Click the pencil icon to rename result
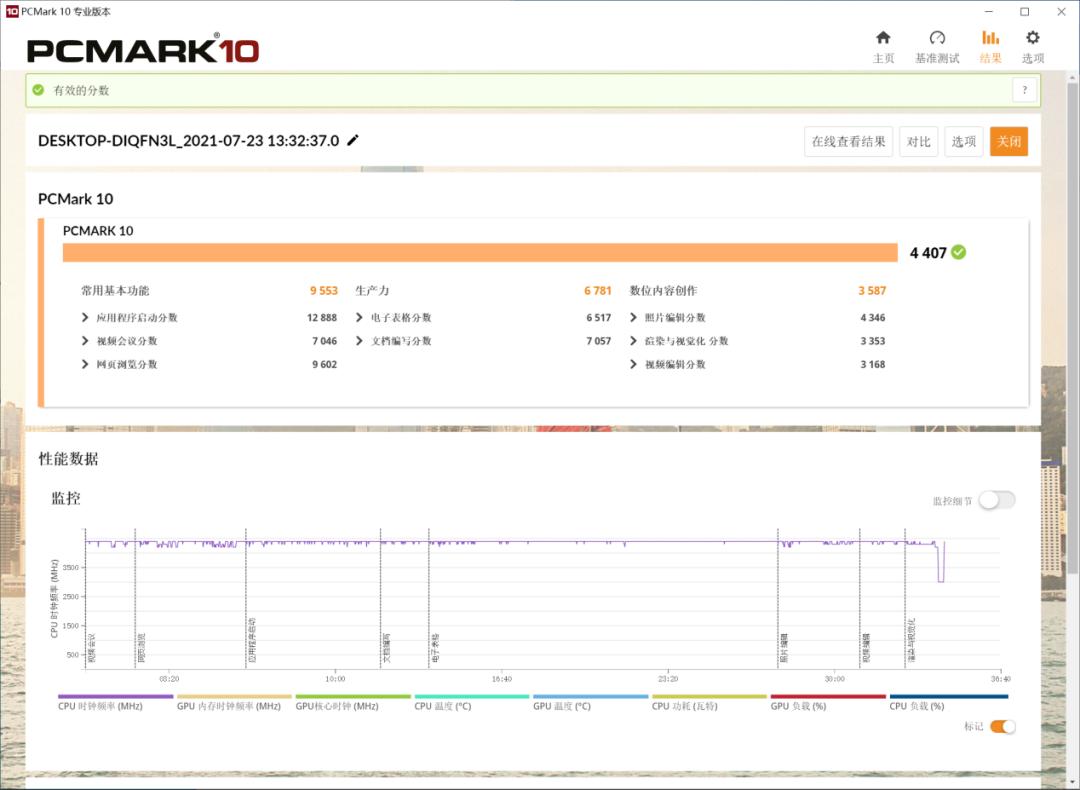This screenshot has width=1080, height=790. pos(353,141)
